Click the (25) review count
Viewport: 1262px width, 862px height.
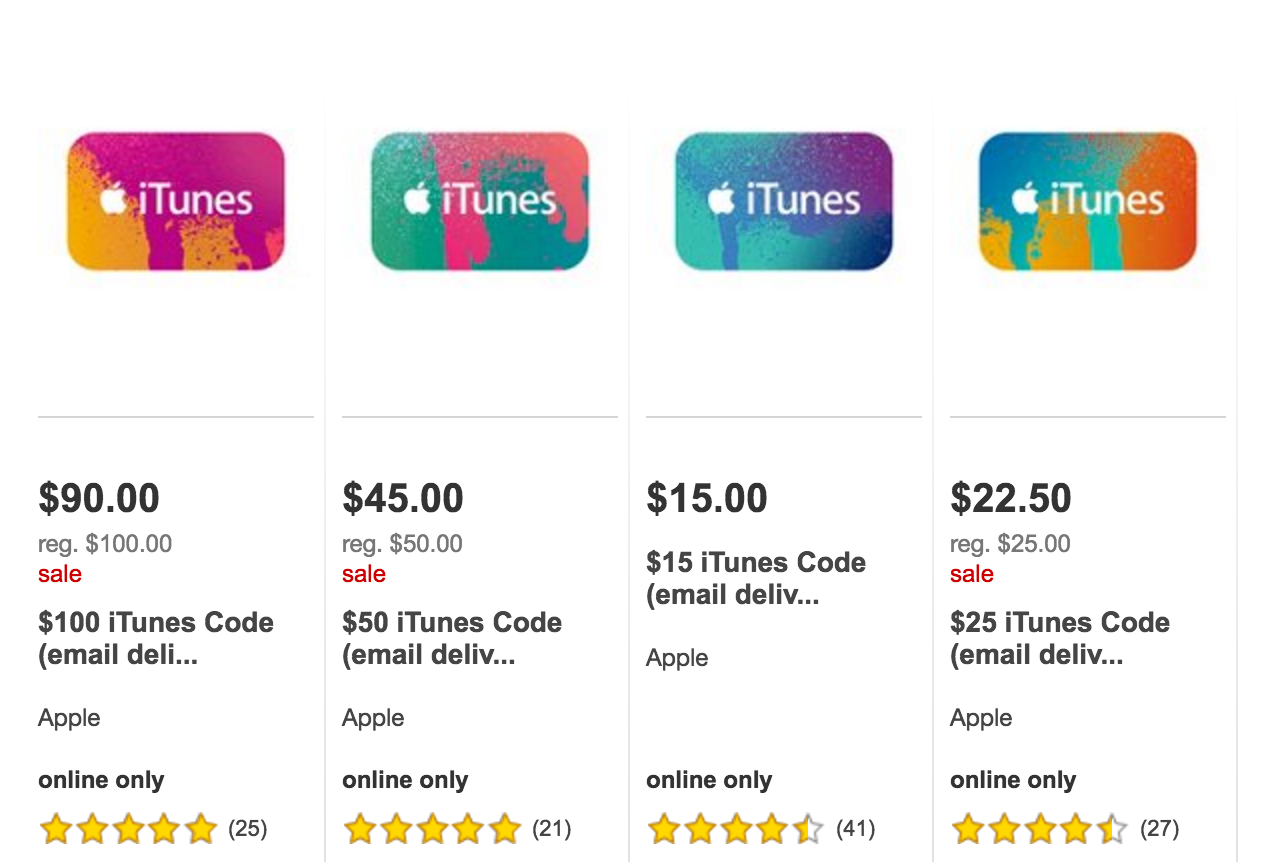click(248, 829)
